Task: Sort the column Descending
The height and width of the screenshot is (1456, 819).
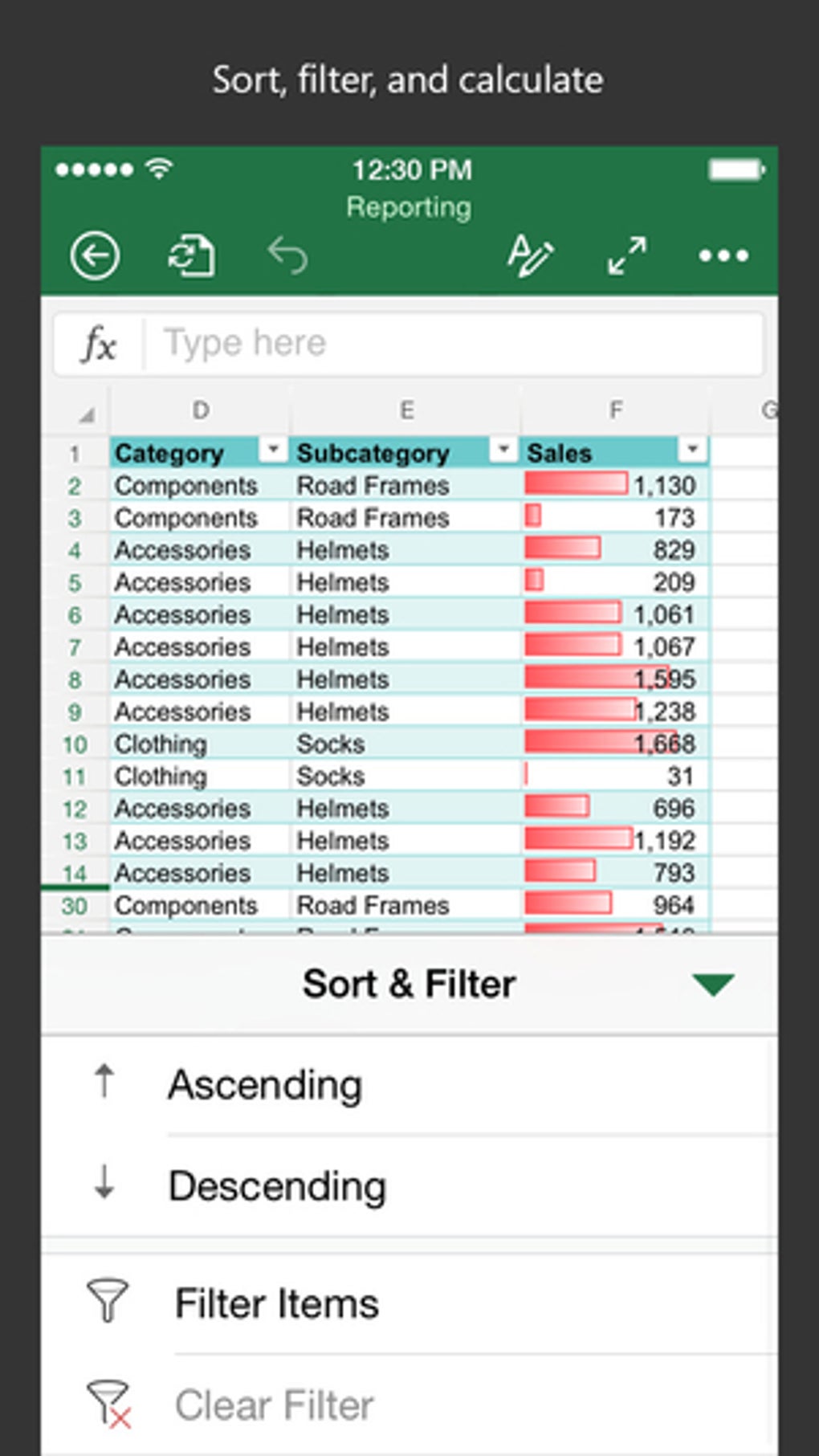Action: coord(277,1186)
